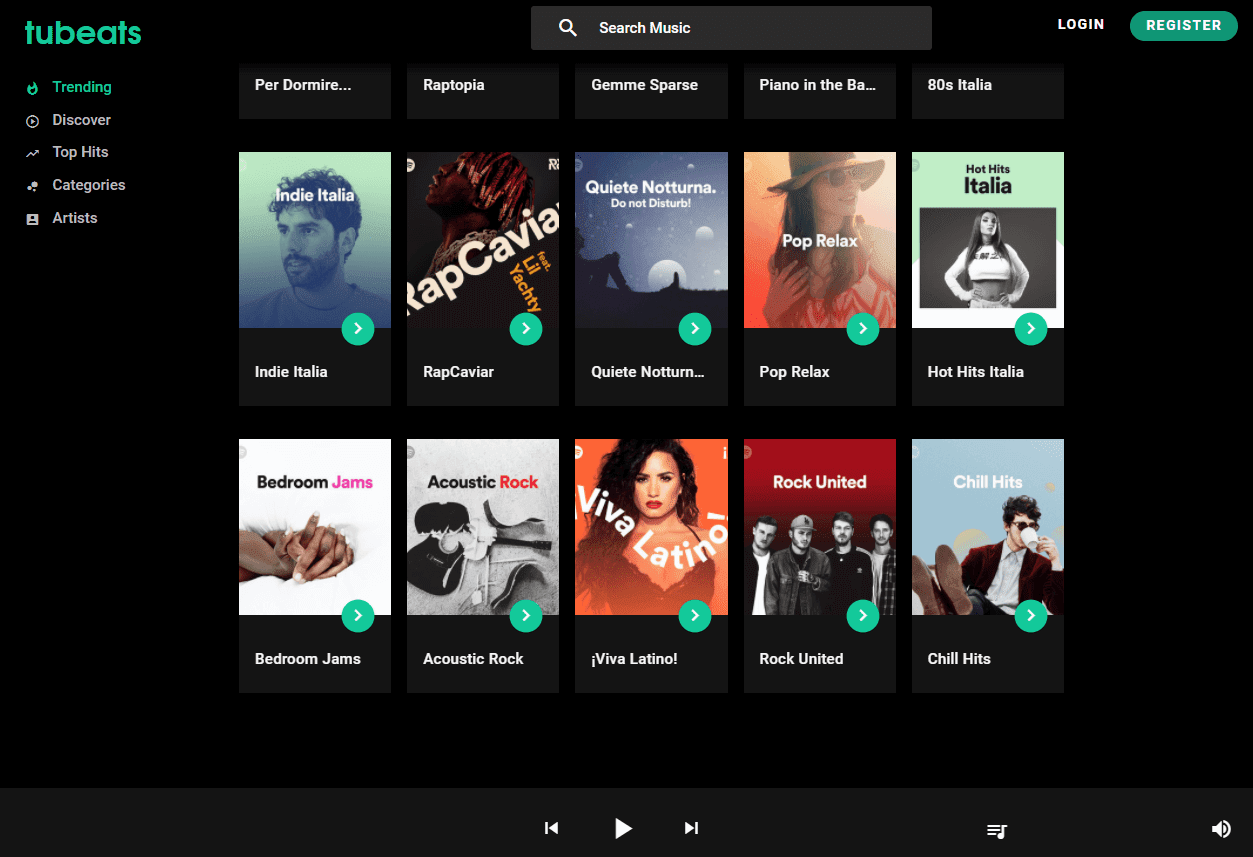Open the Indie Italia playlist arrow
Viewport: 1253px width, 857px height.
click(x=358, y=328)
